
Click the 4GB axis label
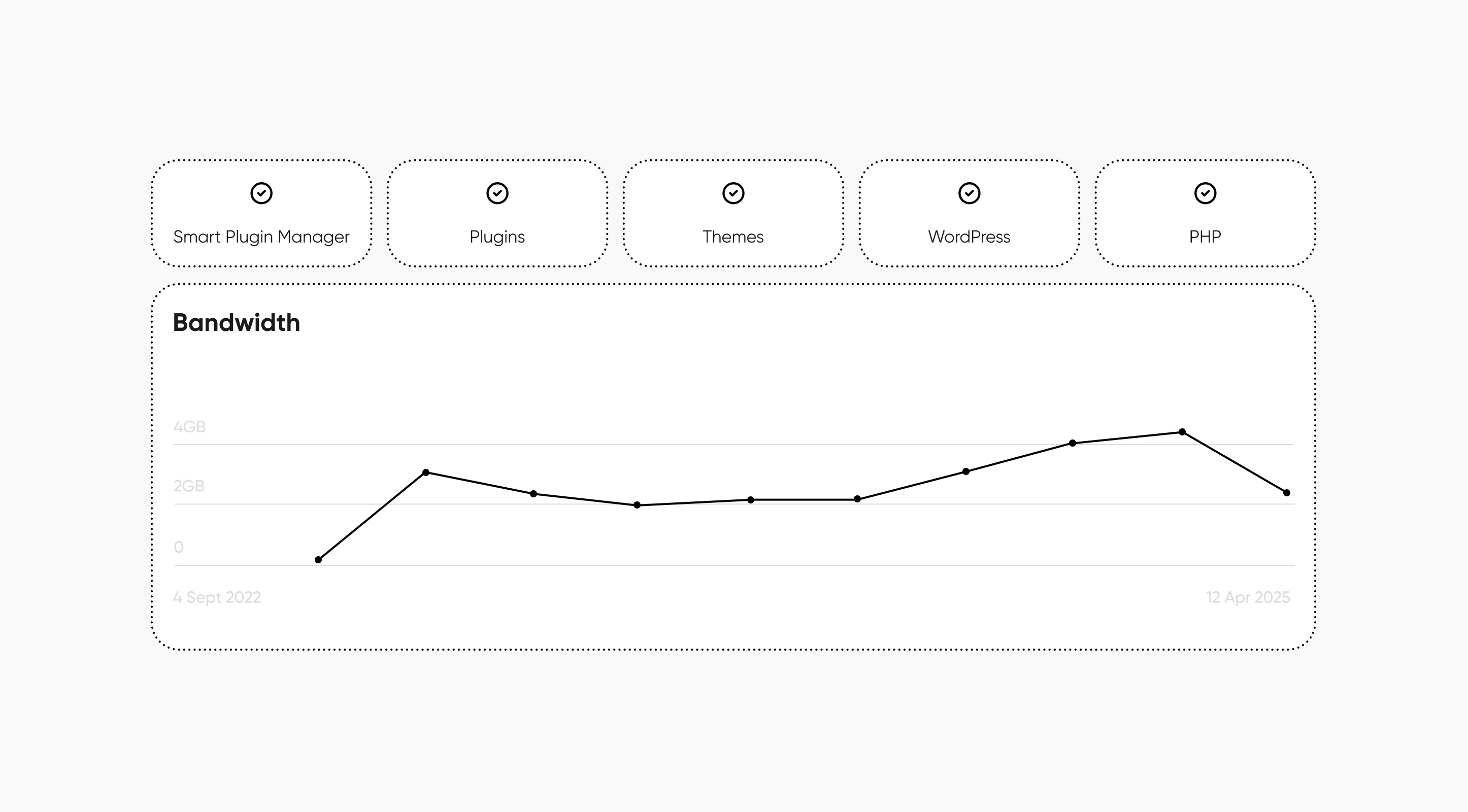189,427
